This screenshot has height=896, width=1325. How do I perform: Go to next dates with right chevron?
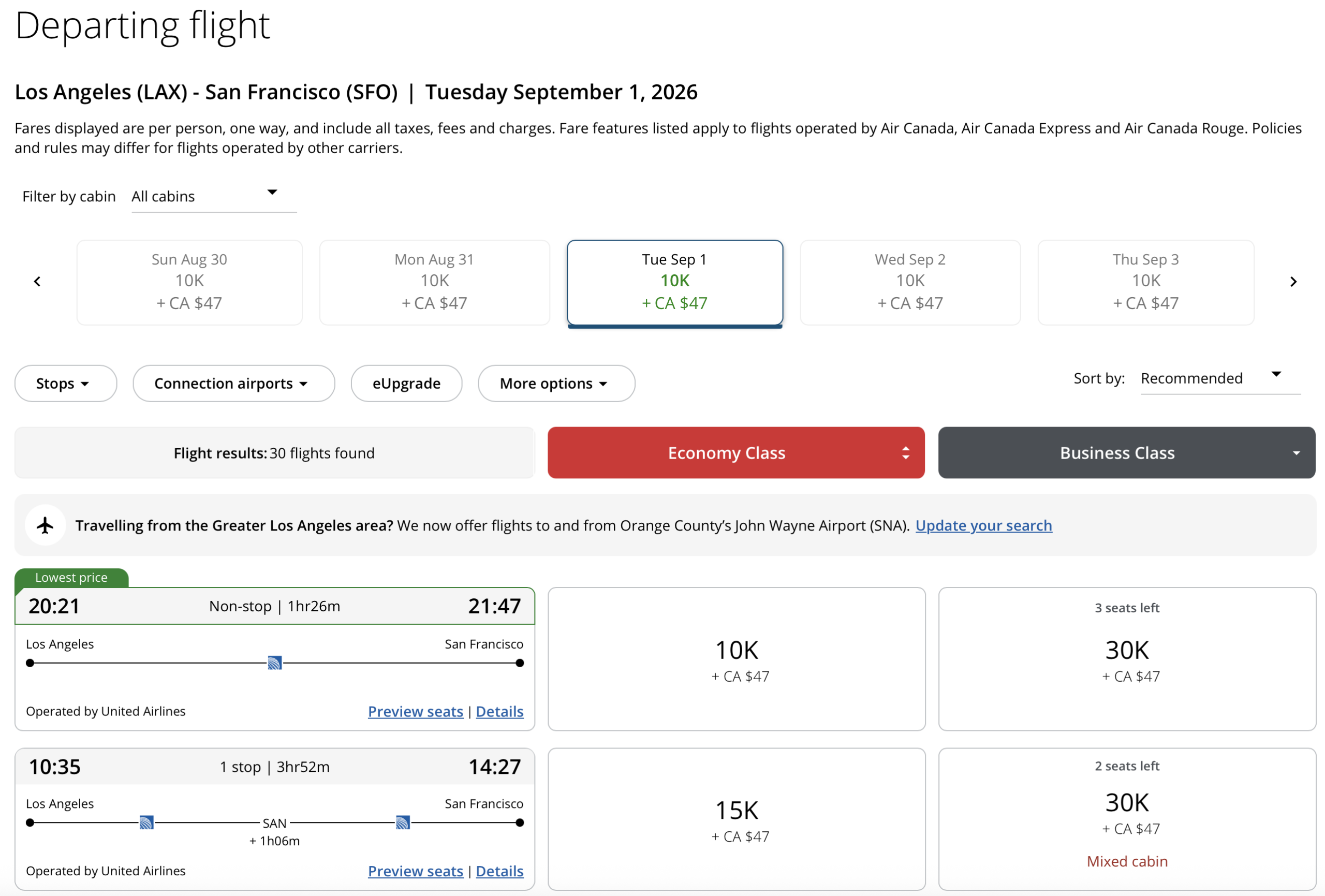pyautogui.click(x=1293, y=282)
